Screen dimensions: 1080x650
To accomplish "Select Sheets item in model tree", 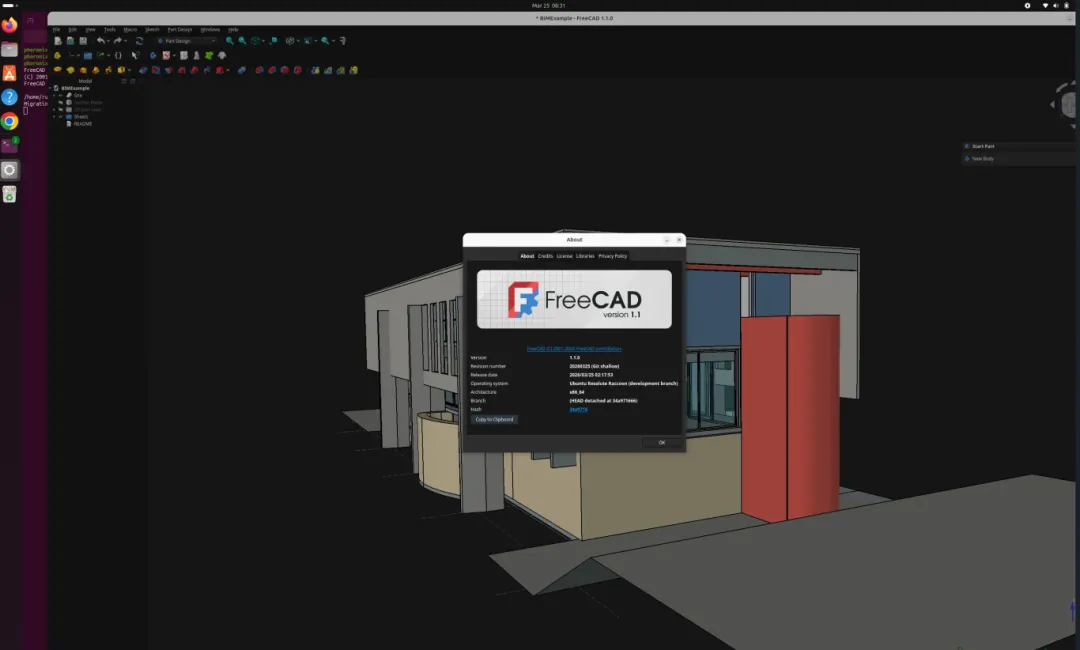I will (x=81, y=117).
